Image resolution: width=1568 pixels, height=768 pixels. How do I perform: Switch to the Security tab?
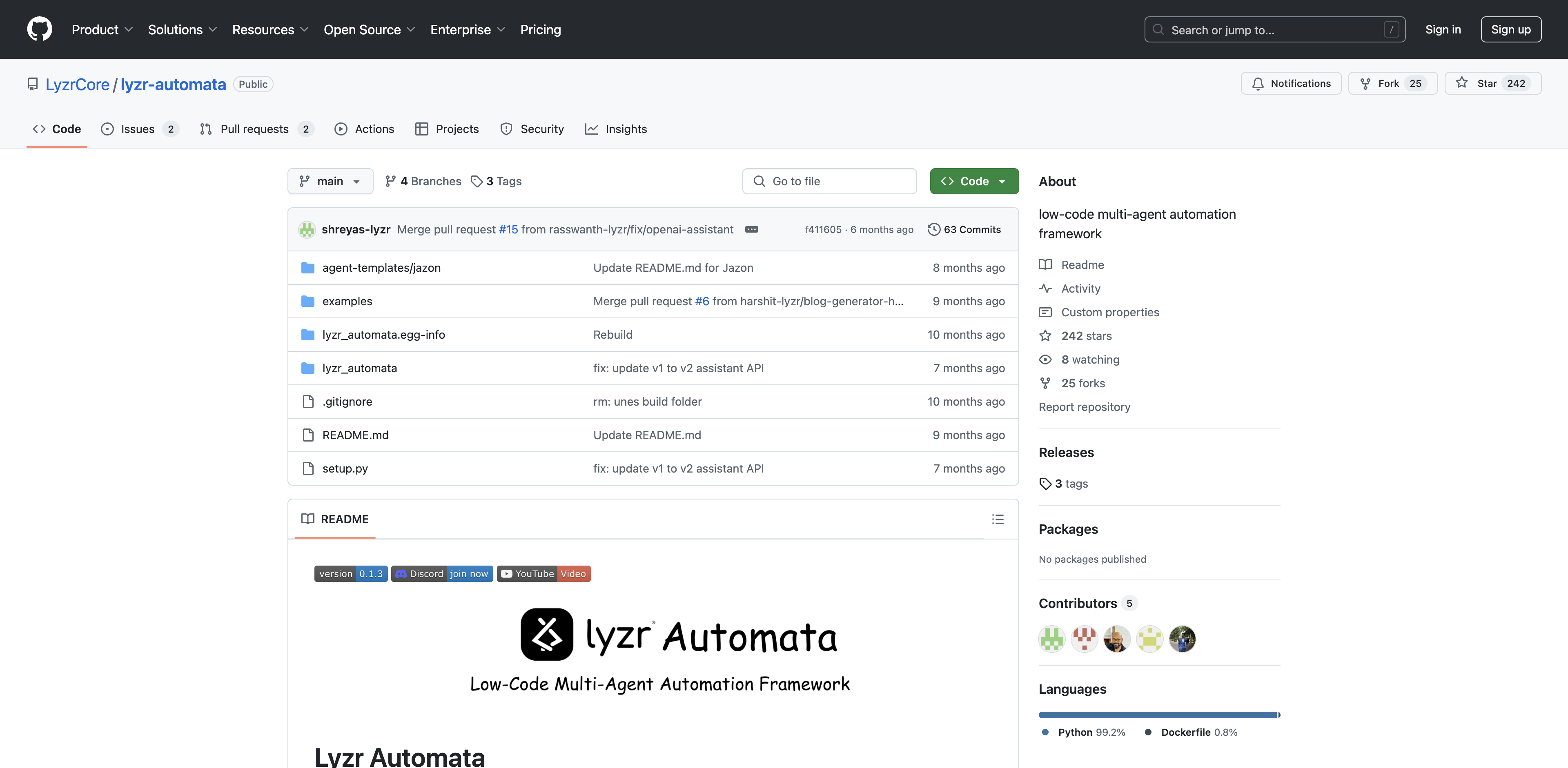532,129
